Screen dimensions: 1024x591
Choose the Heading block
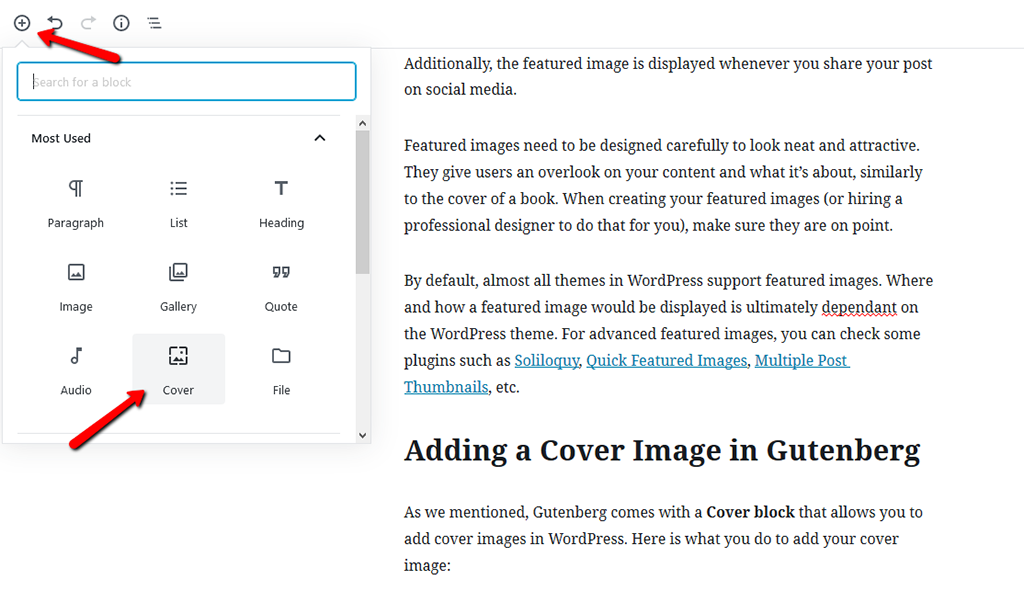click(x=281, y=203)
